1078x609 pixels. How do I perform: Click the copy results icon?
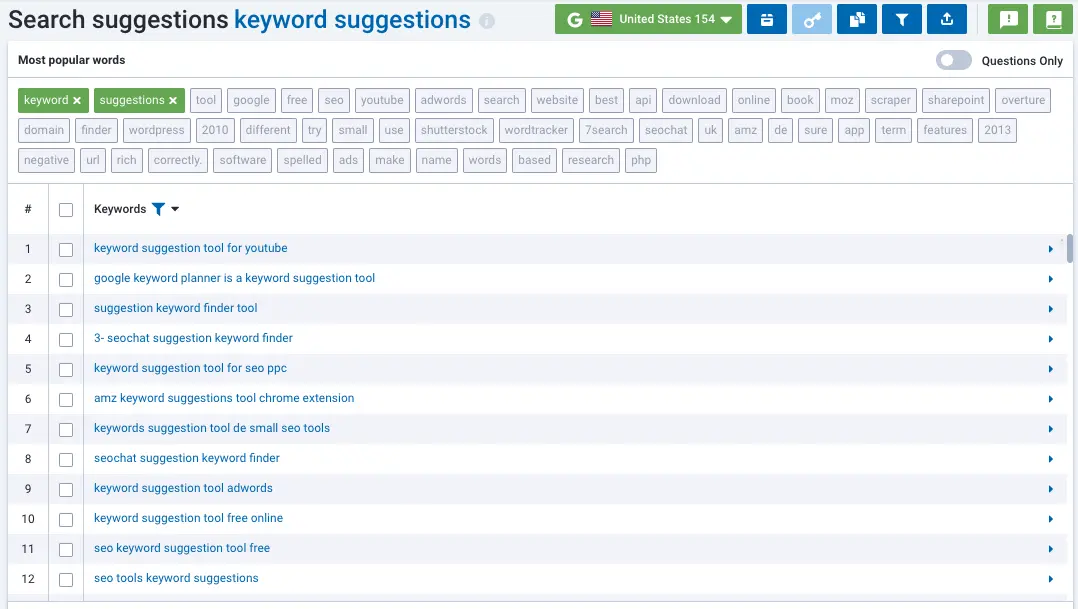point(857,19)
